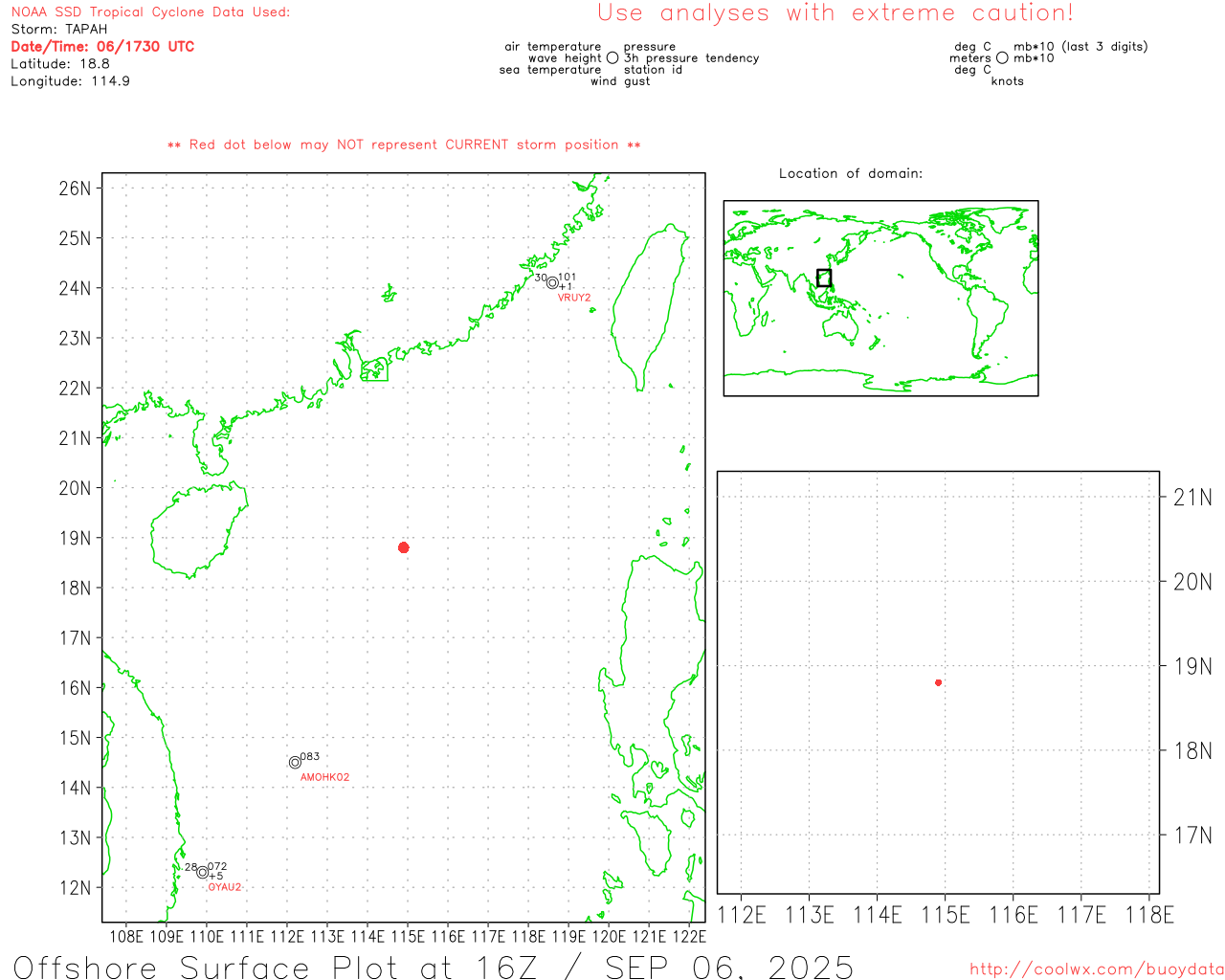1225x980 pixels.
Task: Click Hainan island on the main map
Action: [x=198, y=531]
